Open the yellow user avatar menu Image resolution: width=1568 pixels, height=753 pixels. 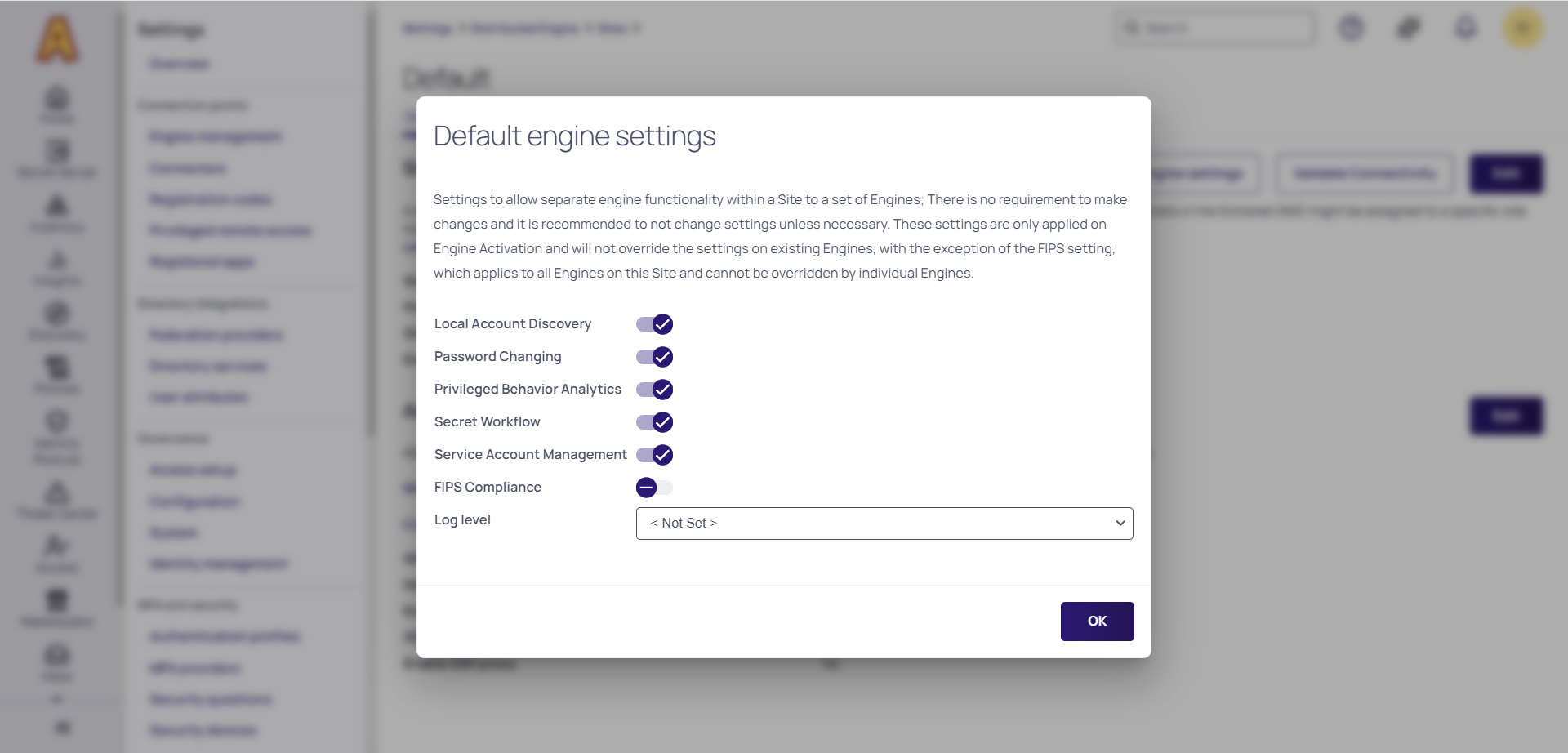[1522, 29]
